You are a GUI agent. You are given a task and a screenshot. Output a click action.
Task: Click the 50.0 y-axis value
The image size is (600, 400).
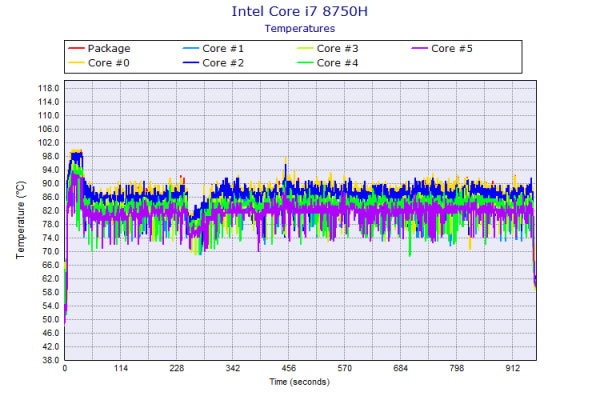51,319
